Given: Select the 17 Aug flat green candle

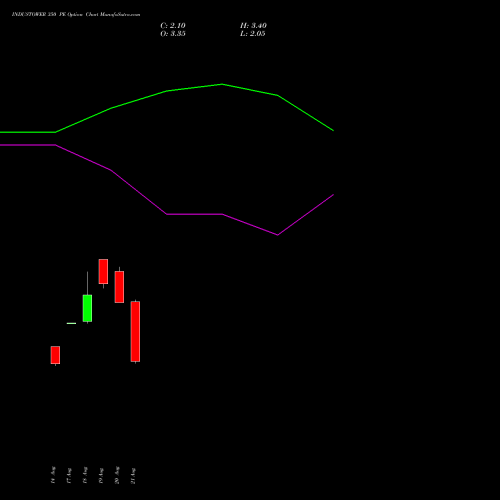Looking at the screenshot, I should pos(71,323).
